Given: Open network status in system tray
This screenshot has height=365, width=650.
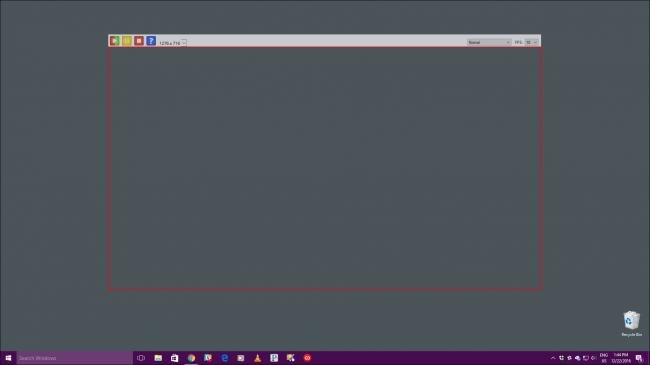Looking at the screenshot, I should 586,358.
